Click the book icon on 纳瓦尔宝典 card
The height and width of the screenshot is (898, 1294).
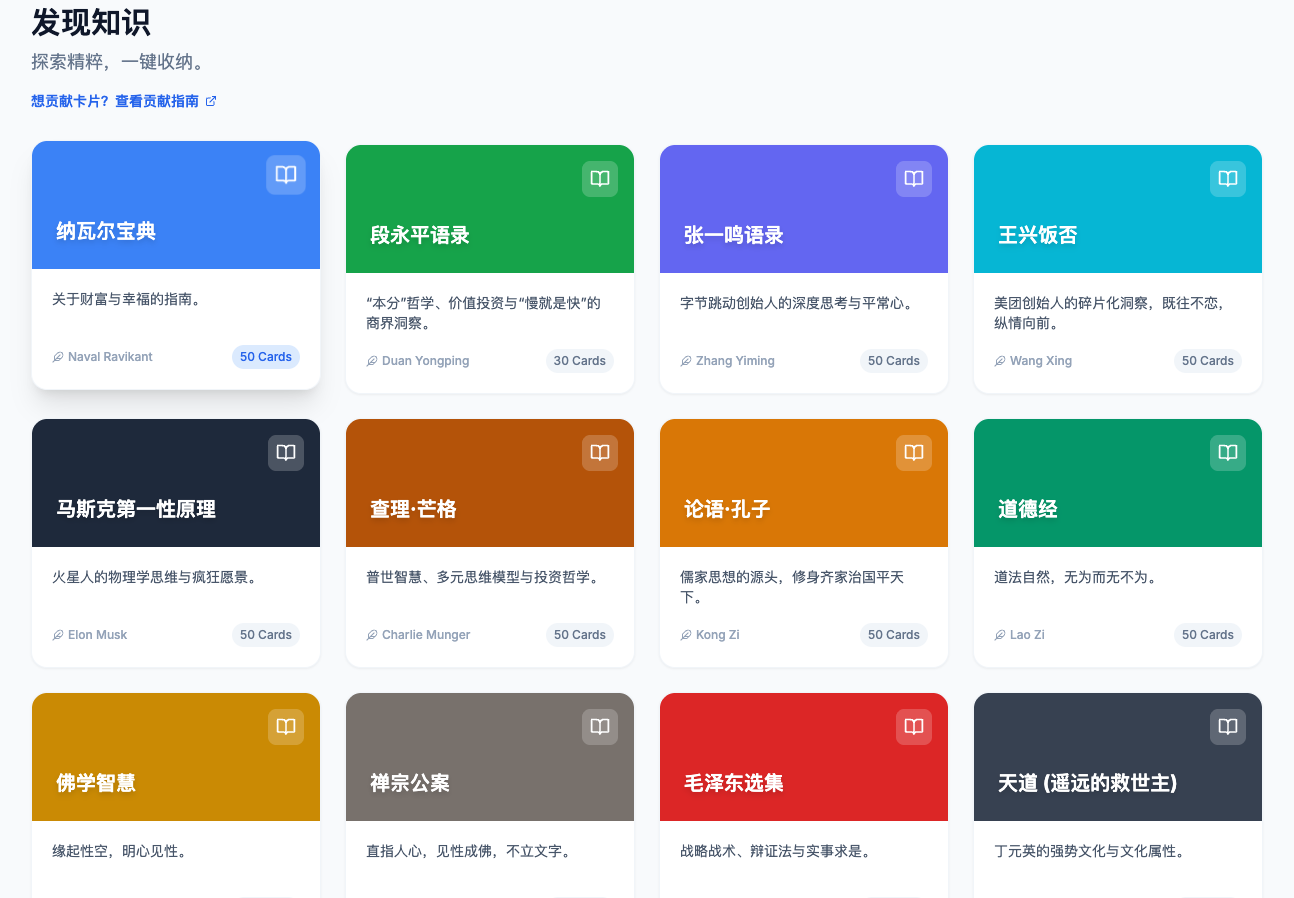(286, 175)
